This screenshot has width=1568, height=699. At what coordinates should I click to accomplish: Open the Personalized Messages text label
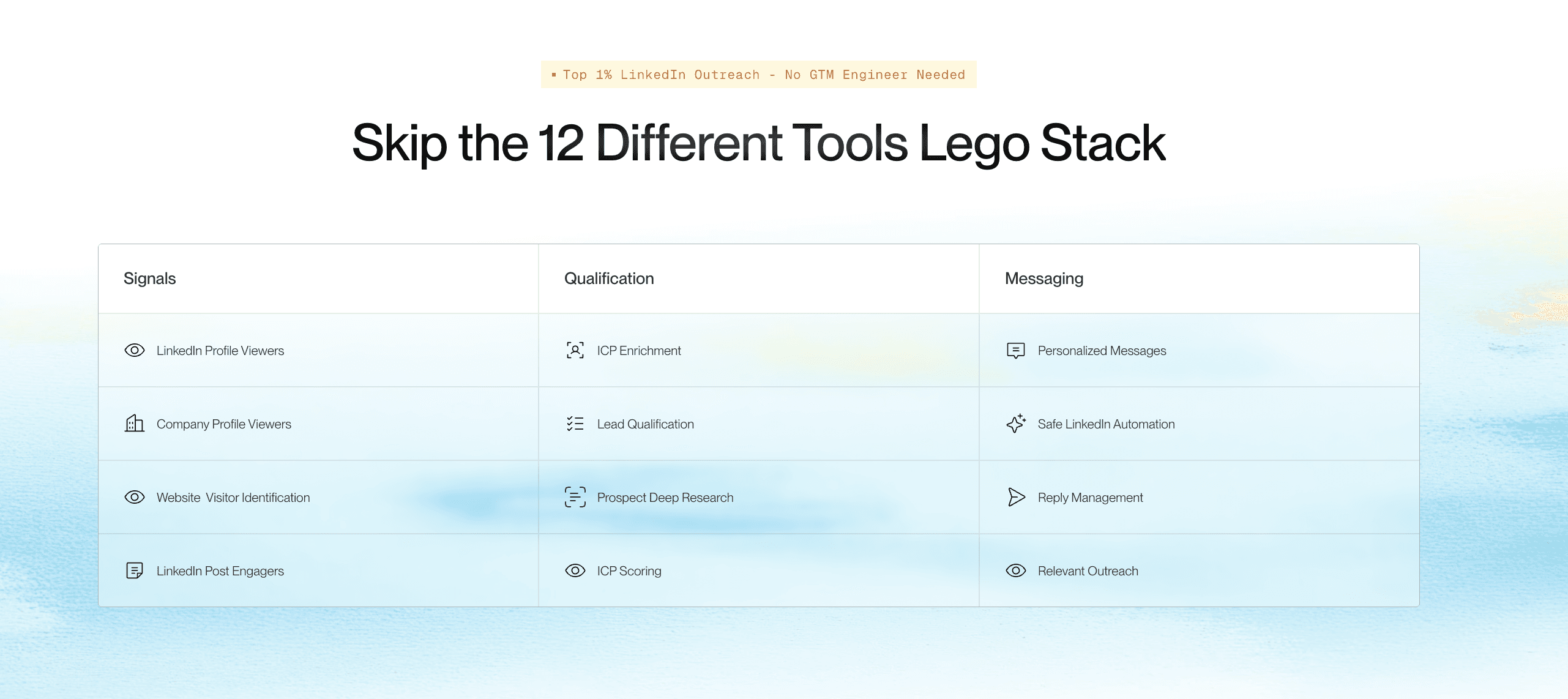click(1102, 351)
